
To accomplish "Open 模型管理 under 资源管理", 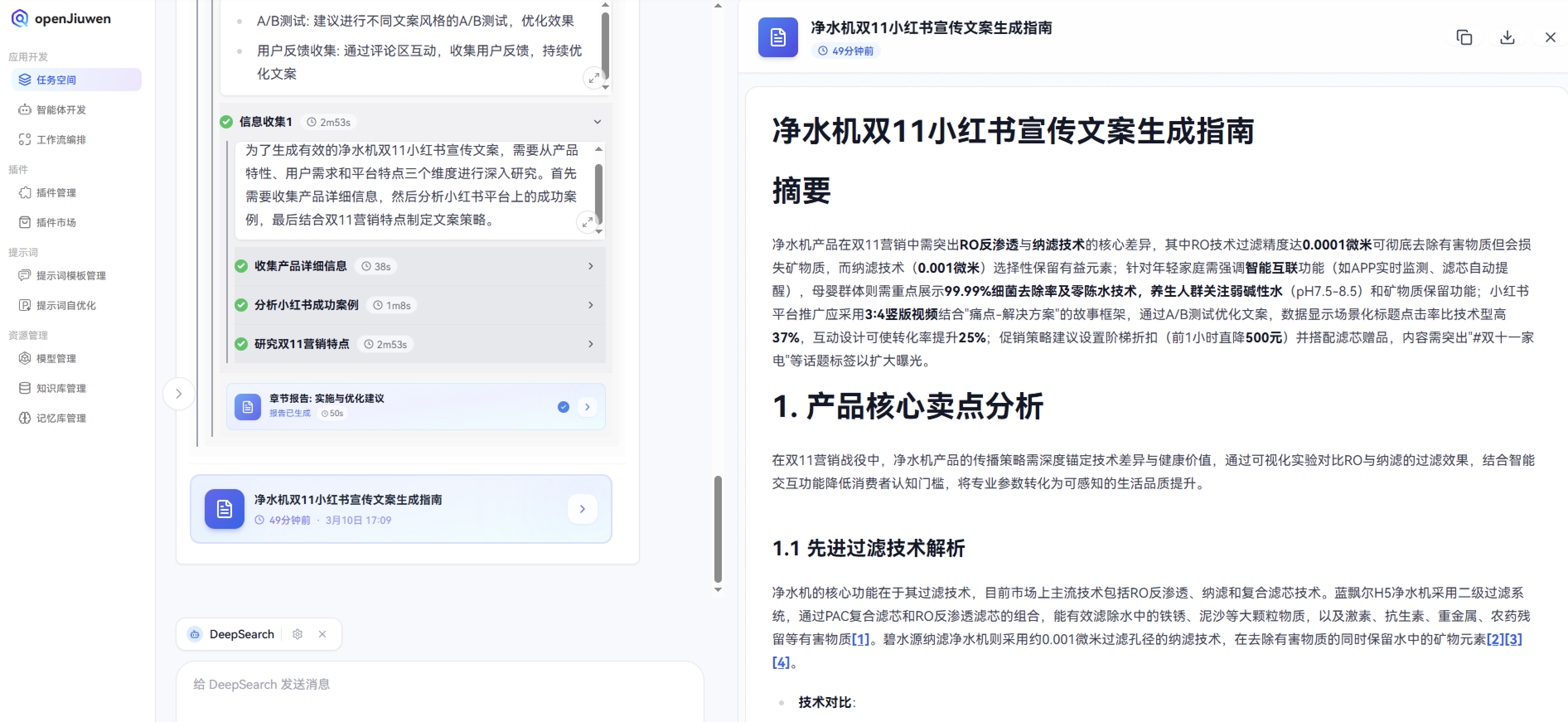I will tap(56, 358).
